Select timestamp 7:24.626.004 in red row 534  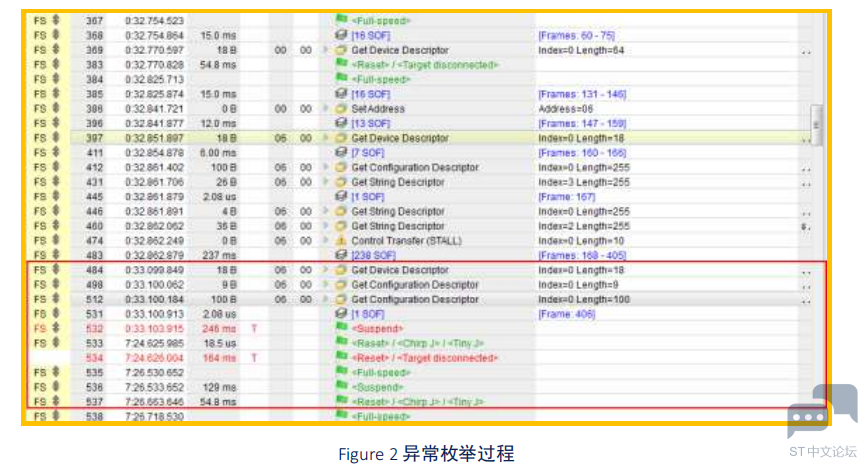point(154,358)
